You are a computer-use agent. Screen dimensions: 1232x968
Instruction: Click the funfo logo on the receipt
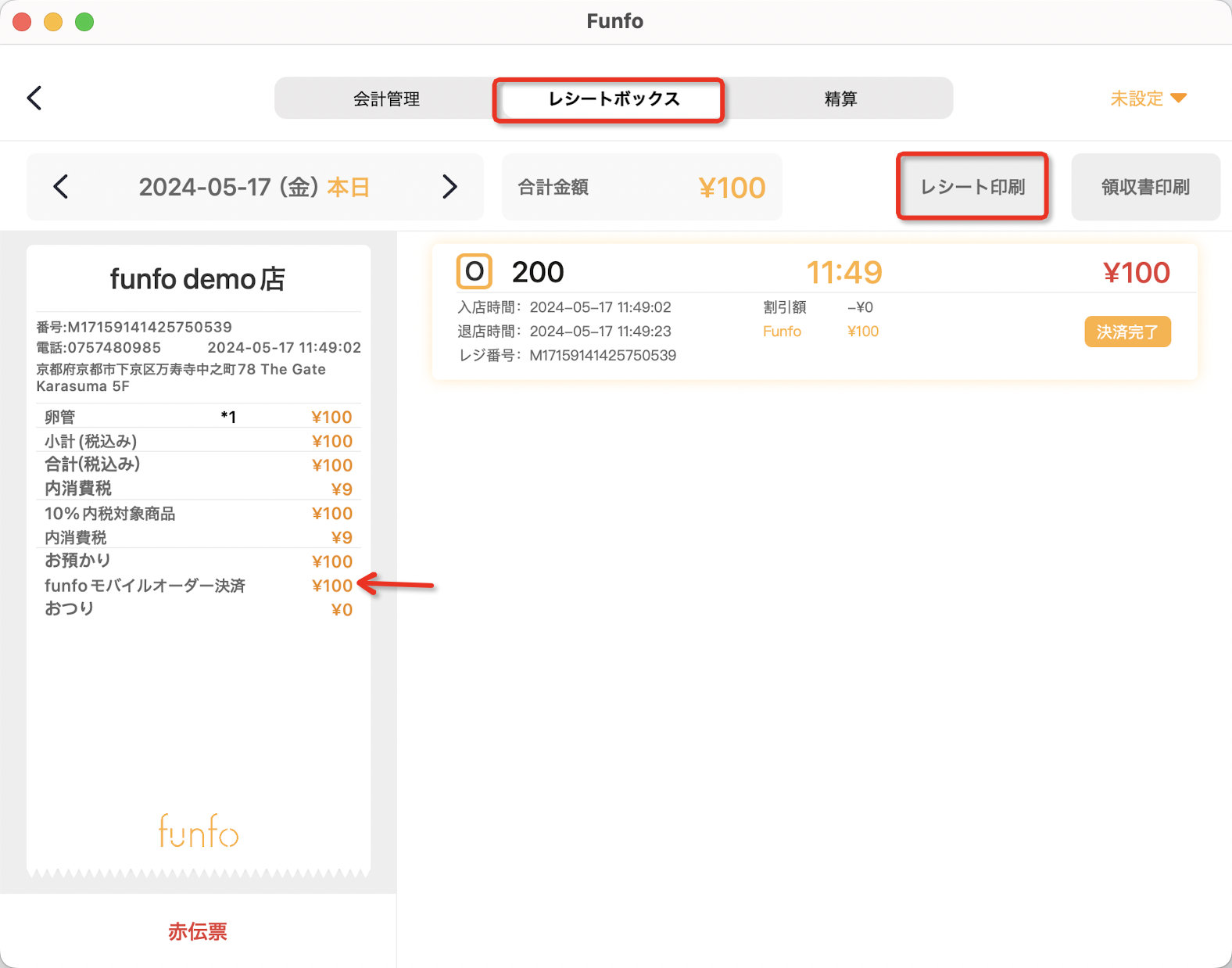(199, 831)
